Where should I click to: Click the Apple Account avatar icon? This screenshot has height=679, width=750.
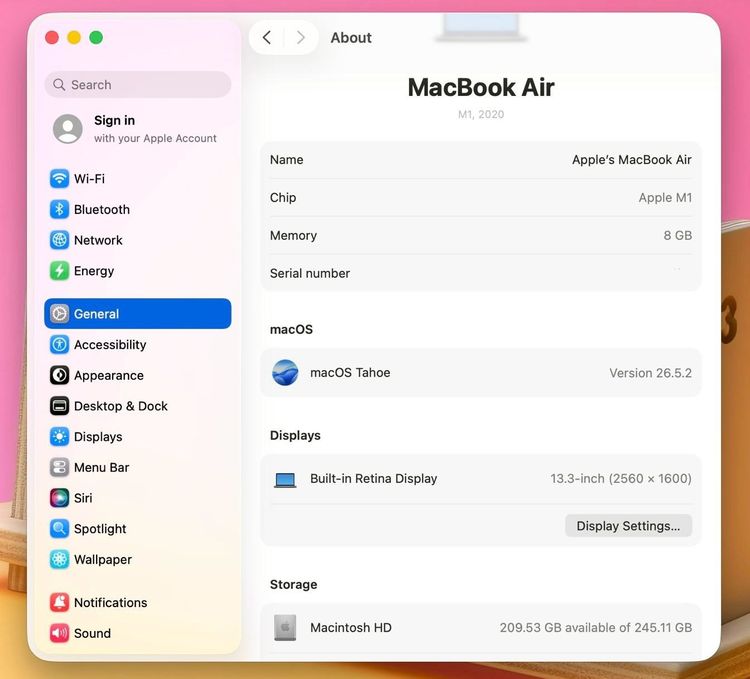(67, 129)
